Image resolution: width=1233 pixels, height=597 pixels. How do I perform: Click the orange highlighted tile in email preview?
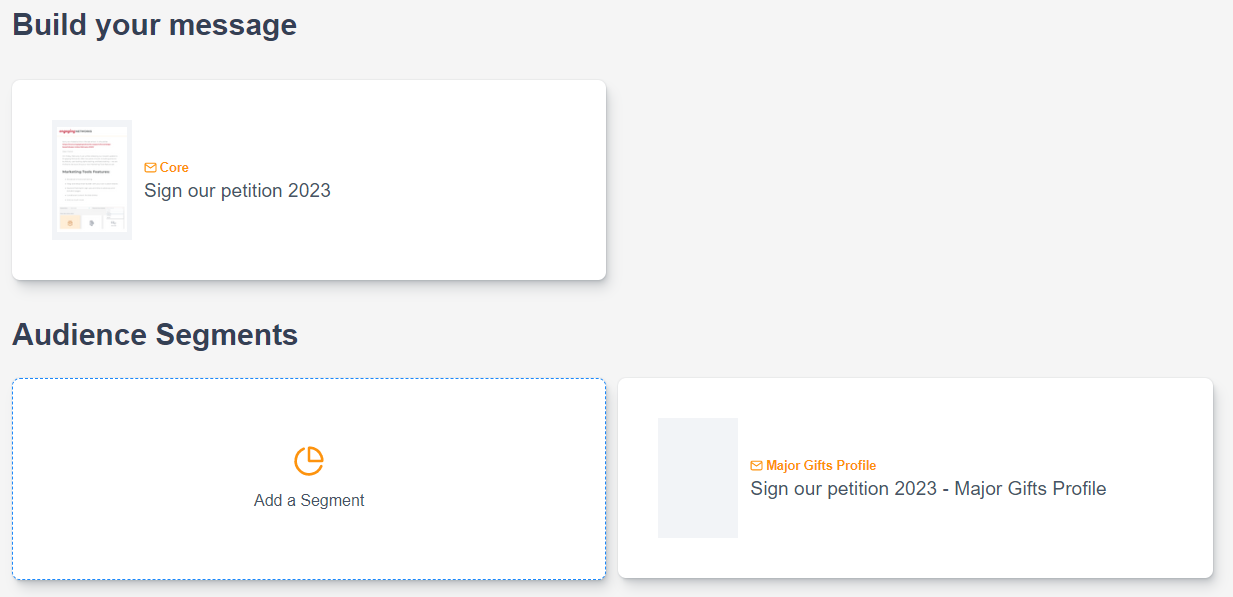coord(70,222)
